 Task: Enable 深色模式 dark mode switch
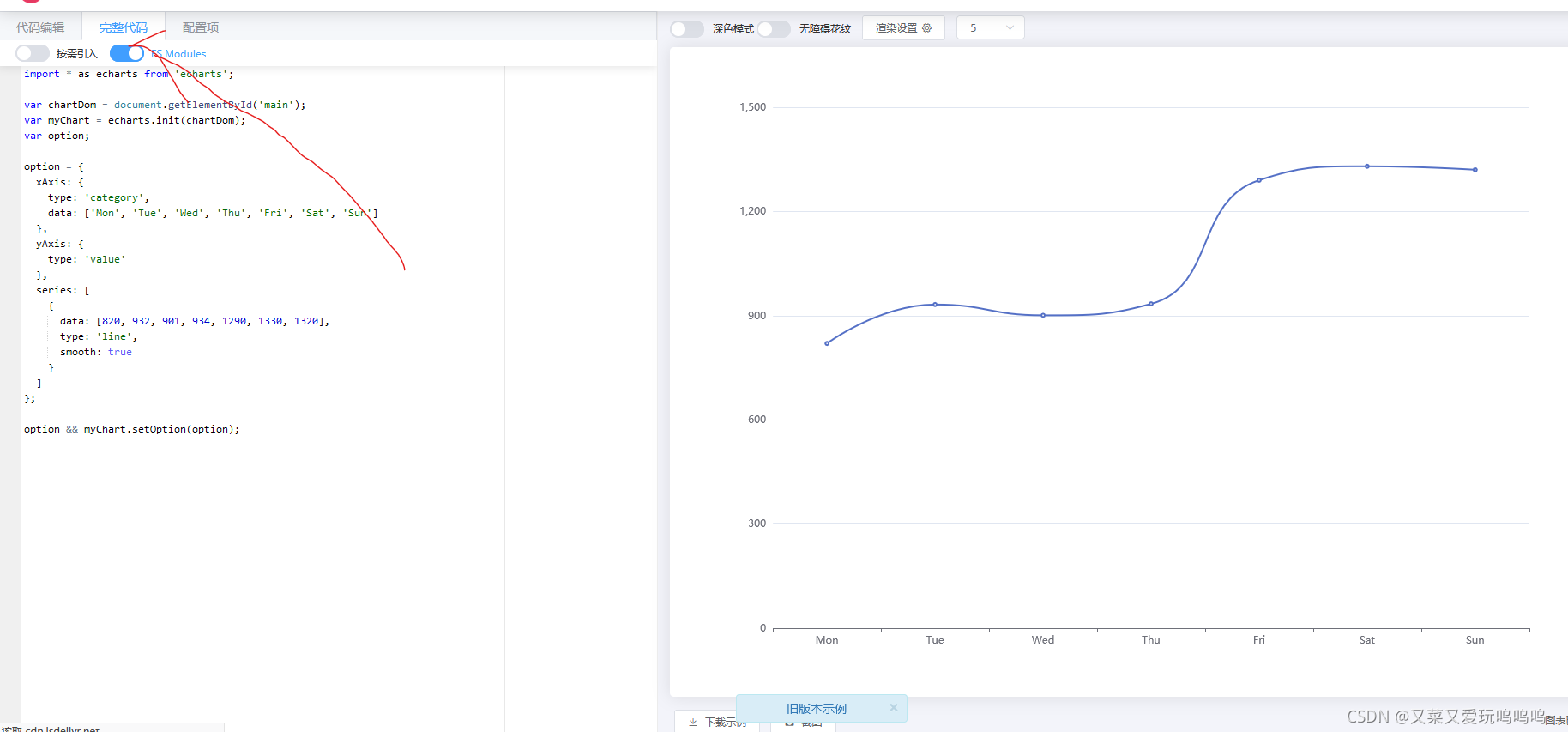pyautogui.click(x=687, y=29)
